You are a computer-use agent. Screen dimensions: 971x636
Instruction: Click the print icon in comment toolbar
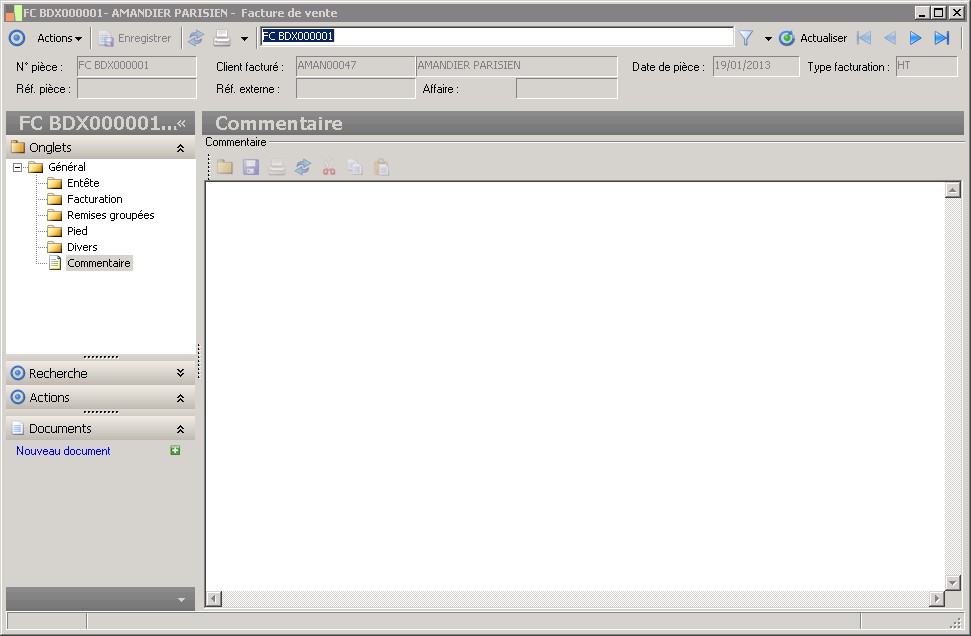pos(276,167)
